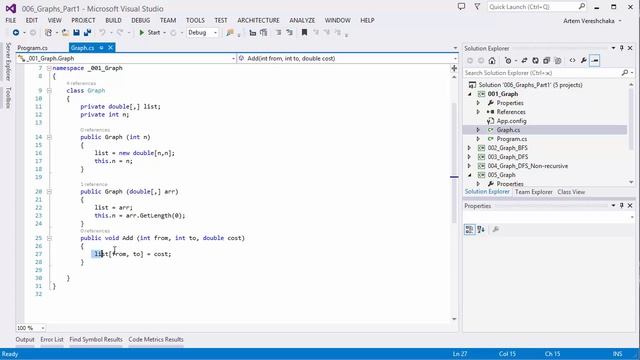Expand the References node under 001_Graph

pyautogui.click(x=478, y=112)
